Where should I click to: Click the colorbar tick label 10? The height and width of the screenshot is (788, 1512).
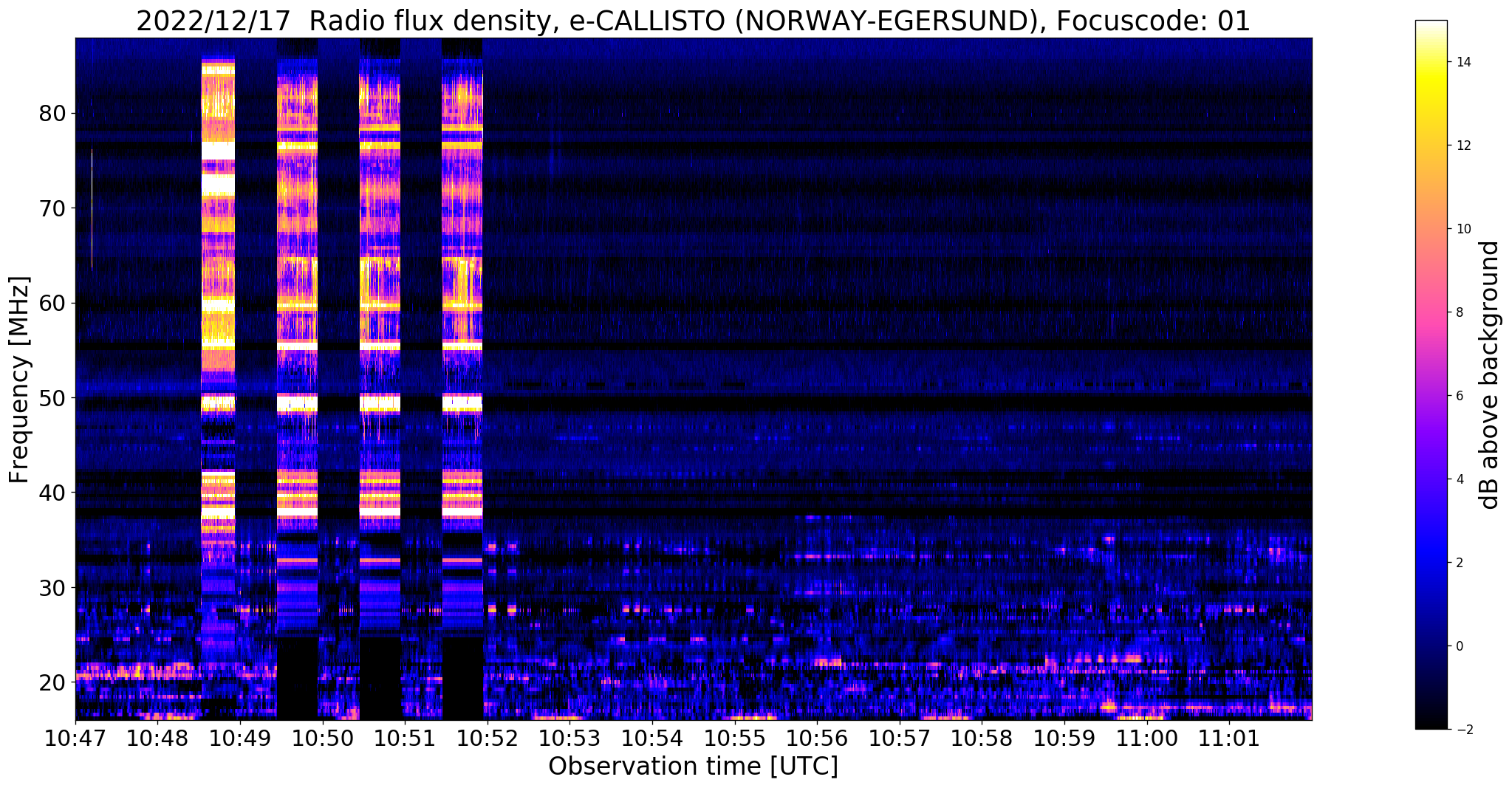pyautogui.click(x=1463, y=229)
